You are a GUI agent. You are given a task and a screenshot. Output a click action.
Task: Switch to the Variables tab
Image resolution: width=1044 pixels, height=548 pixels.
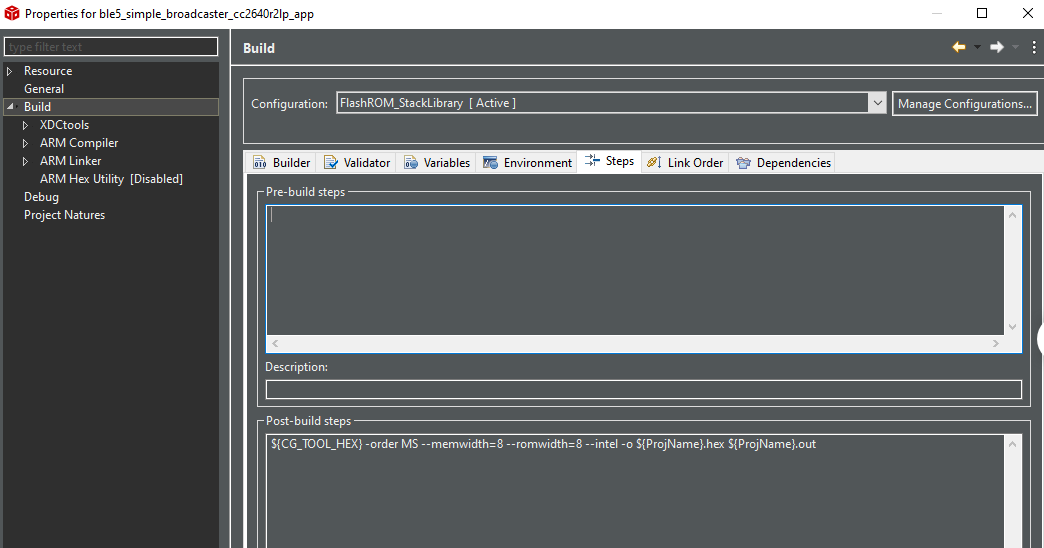point(437,162)
